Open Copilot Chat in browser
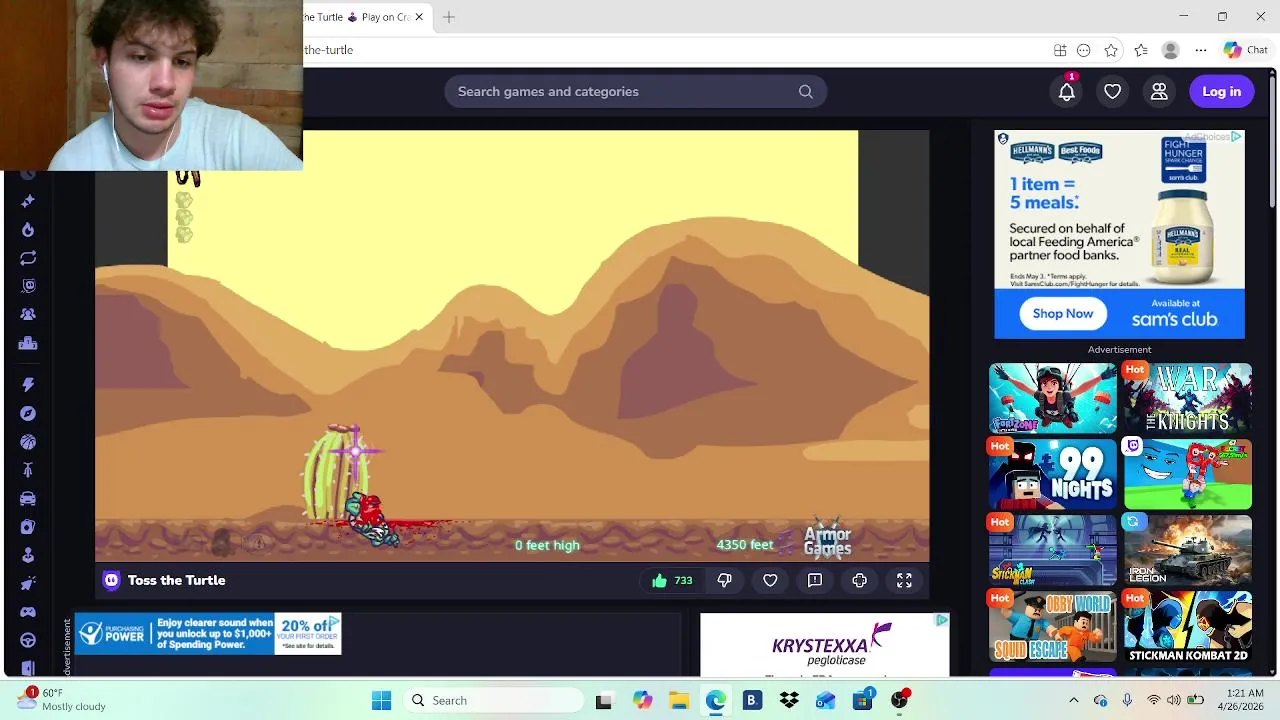The image size is (1280, 720). 1246,50
